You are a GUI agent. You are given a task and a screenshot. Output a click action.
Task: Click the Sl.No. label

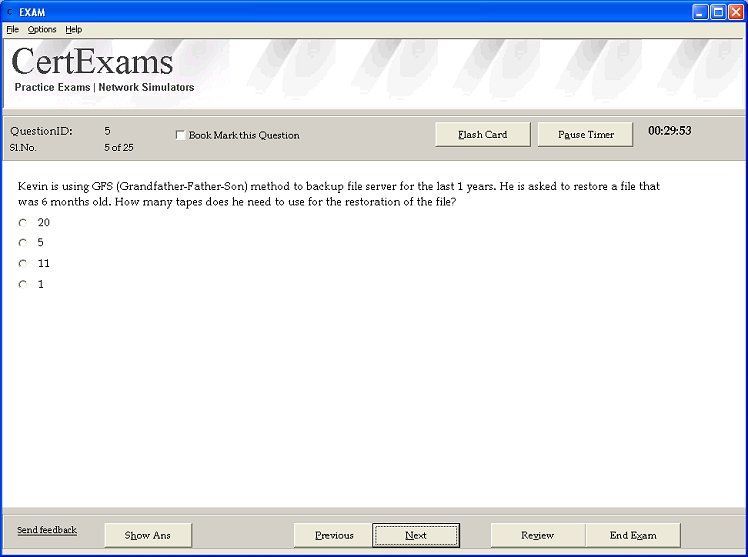(x=23, y=148)
